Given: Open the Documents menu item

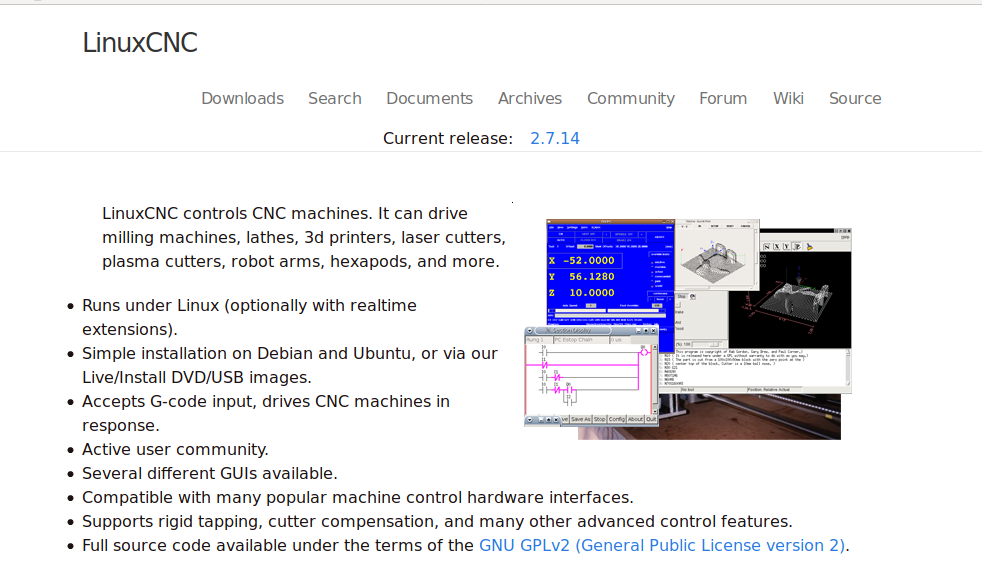Looking at the screenshot, I should tap(430, 98).
